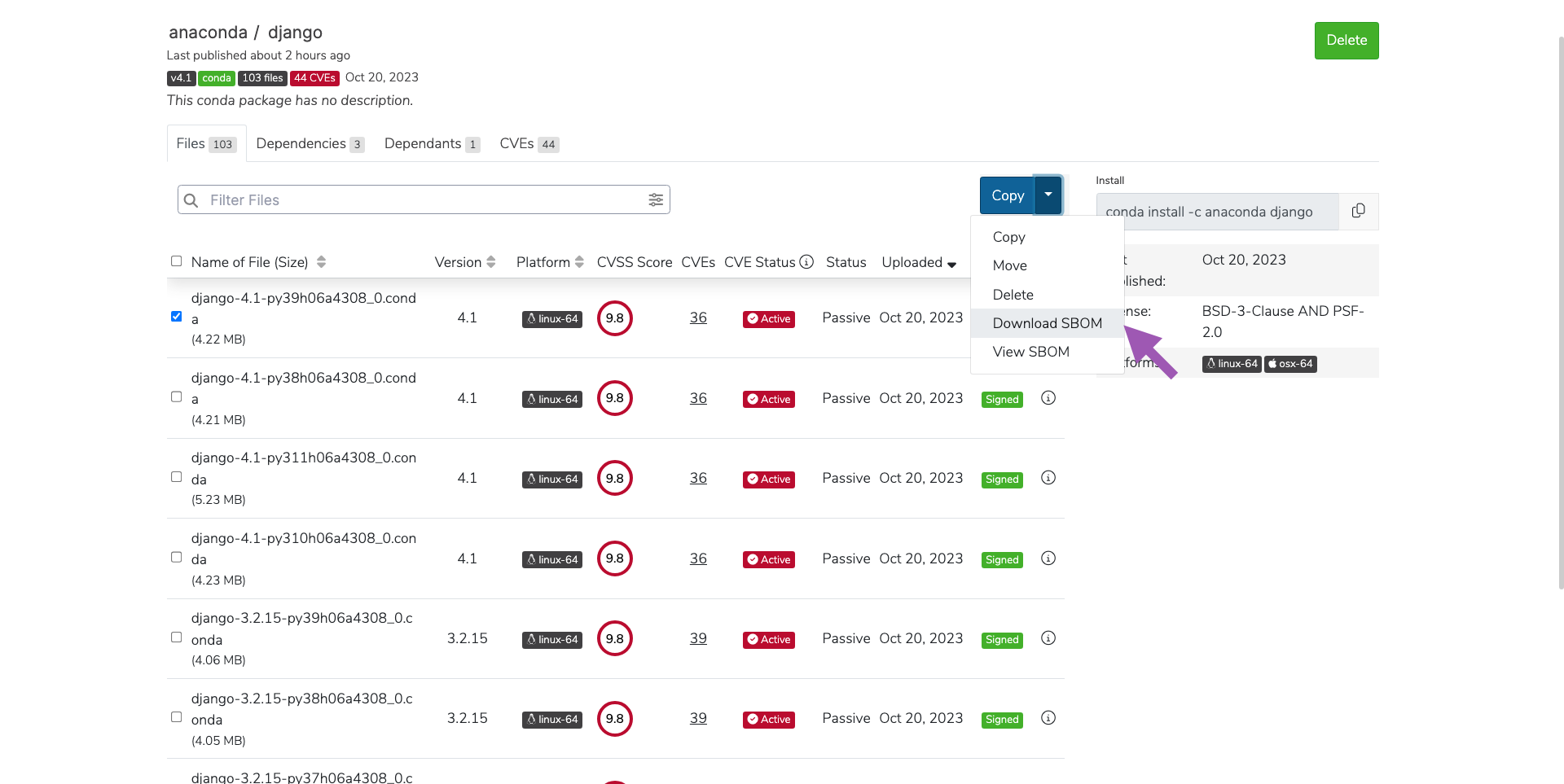1564x784 pixels.
Task: Switch to the Files tab
Action: tap(206, 143)
